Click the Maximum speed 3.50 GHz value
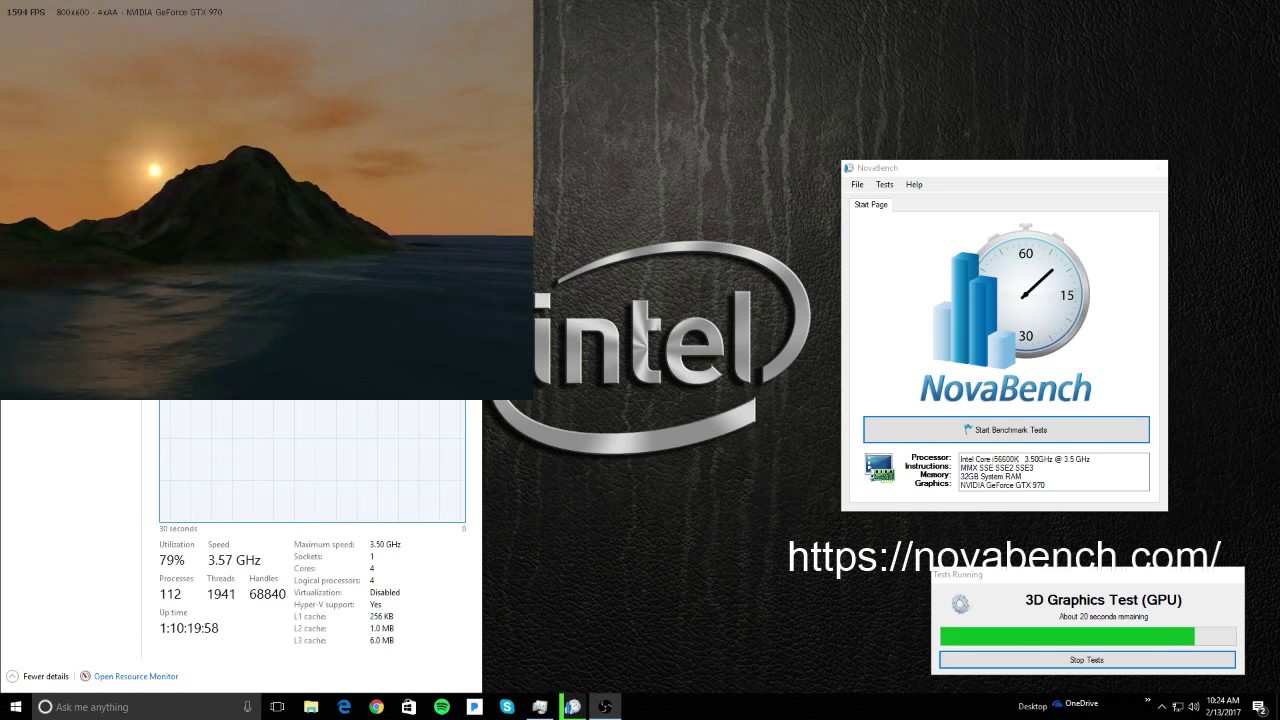The height and width of the screenshot is (720, 1280). [x=385, y=544]
